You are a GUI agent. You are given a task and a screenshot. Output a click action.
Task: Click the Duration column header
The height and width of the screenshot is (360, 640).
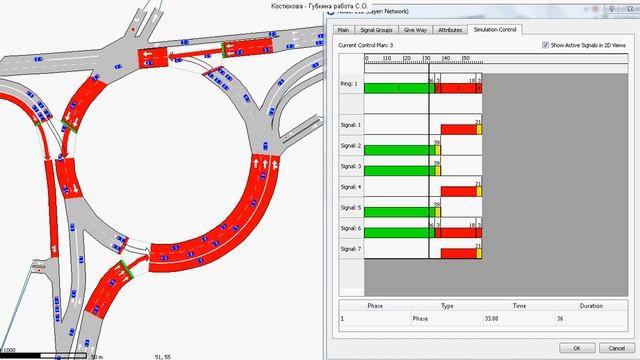pos(591,306)
